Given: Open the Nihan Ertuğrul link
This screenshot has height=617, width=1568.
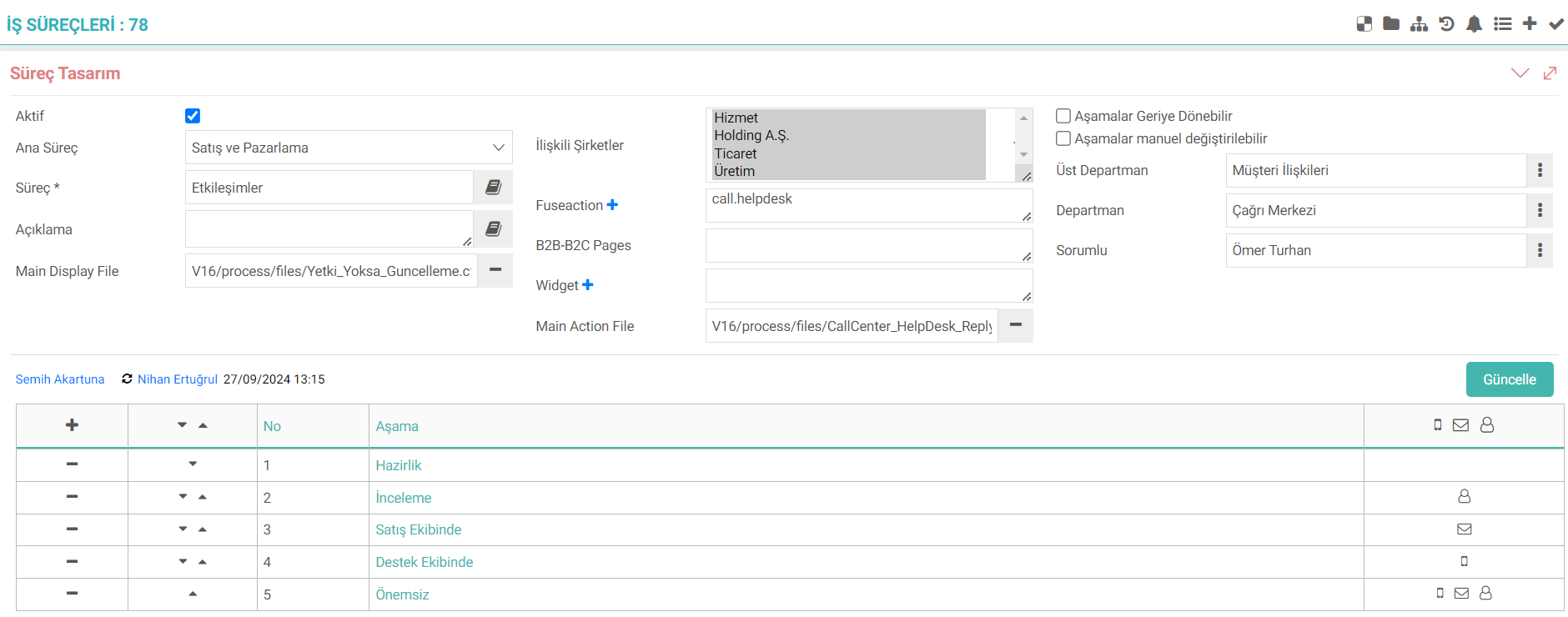Looking at the screenshot, I should click(x=178, y=379).
